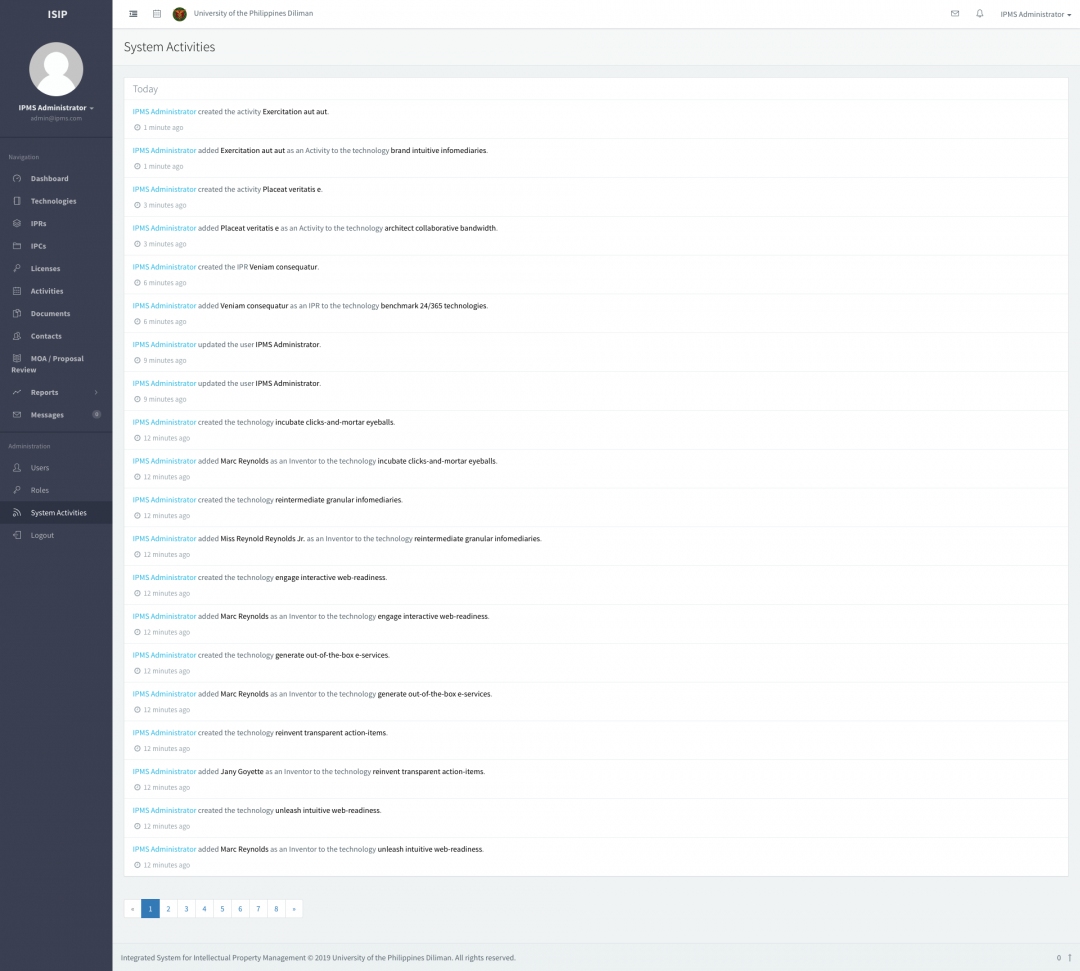
Task: Click the Messages count badge
Action: tap(96, 415)
